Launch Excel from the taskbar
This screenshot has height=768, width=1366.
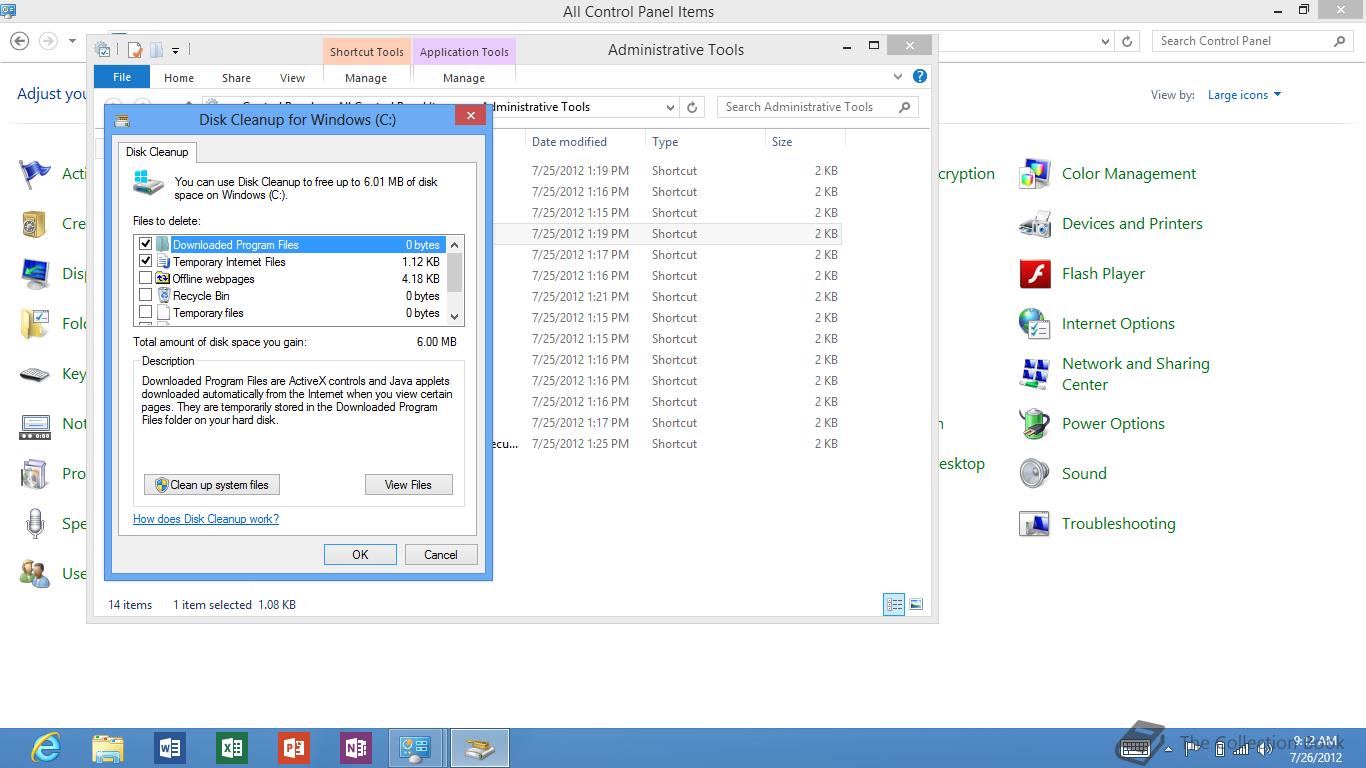232,748
